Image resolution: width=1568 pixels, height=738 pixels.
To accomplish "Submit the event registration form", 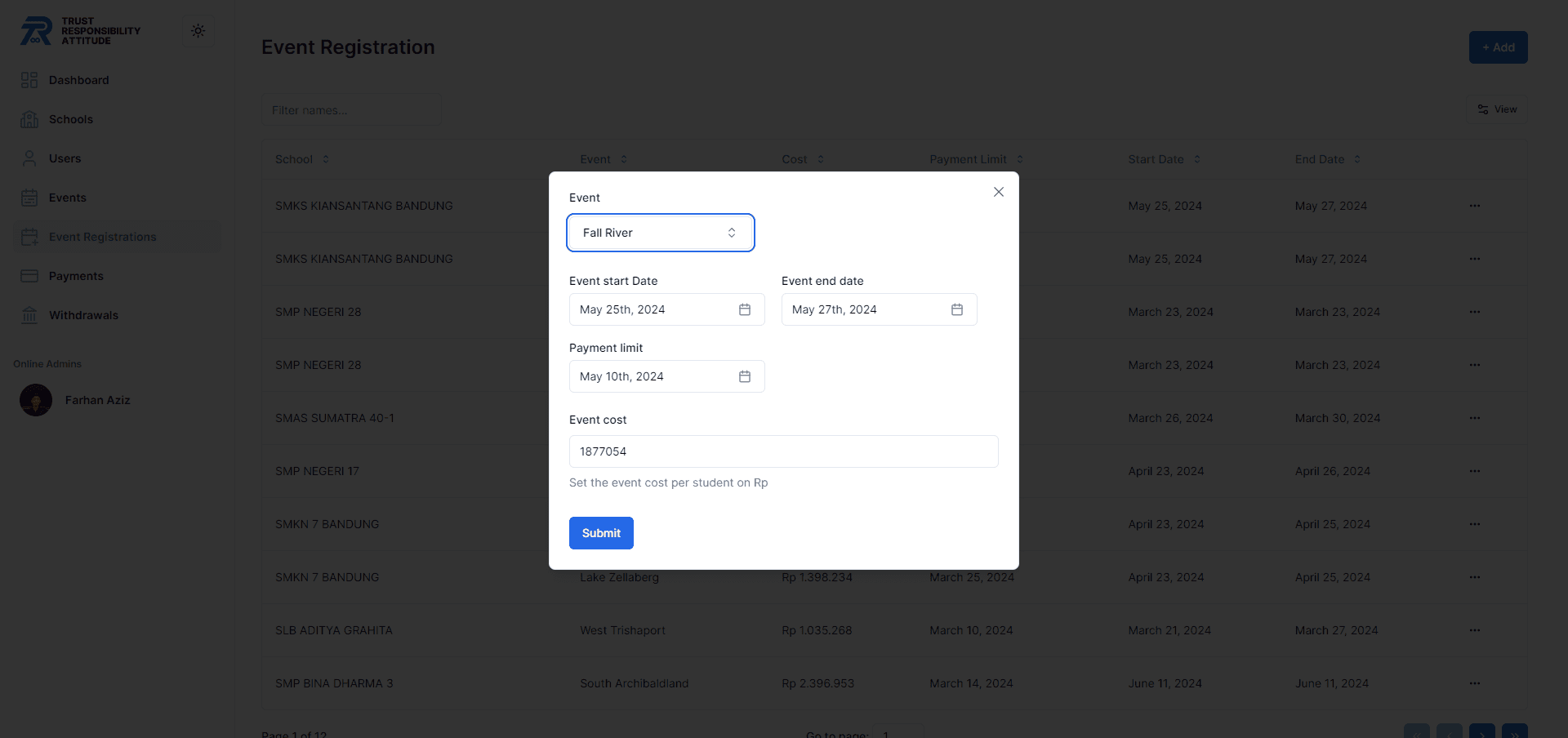I will (601, 532).
